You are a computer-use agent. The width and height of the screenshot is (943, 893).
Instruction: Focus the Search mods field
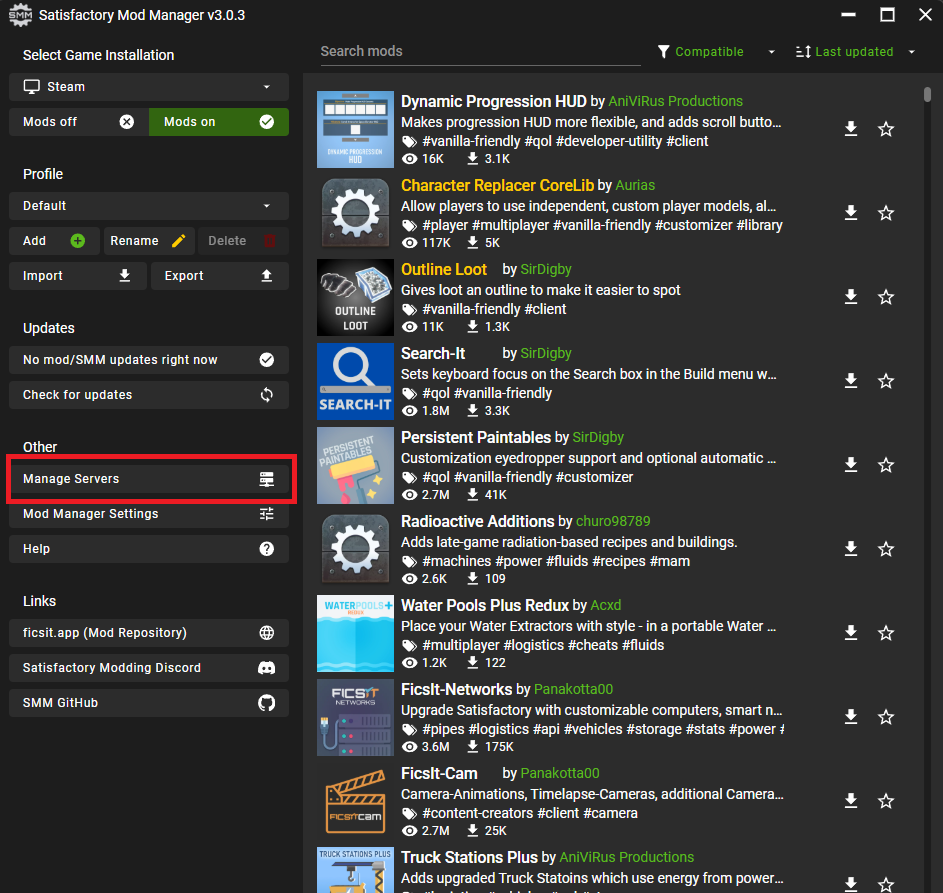tap(480, 52)
